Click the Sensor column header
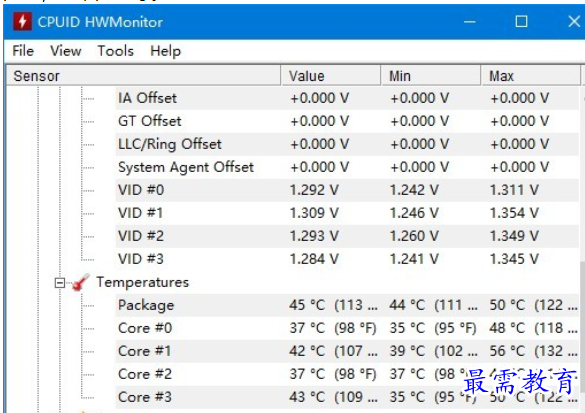 click(x=144, y=76)
